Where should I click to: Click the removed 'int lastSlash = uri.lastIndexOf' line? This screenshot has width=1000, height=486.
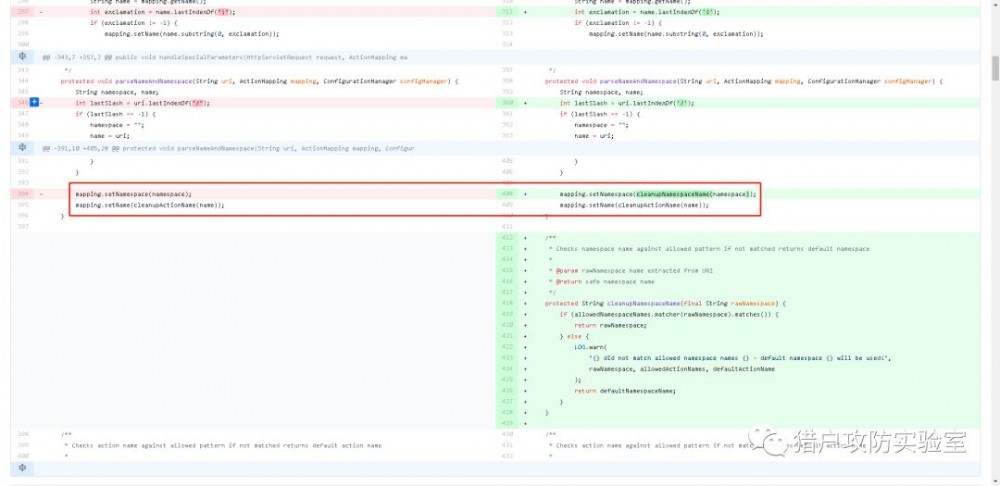143,103
